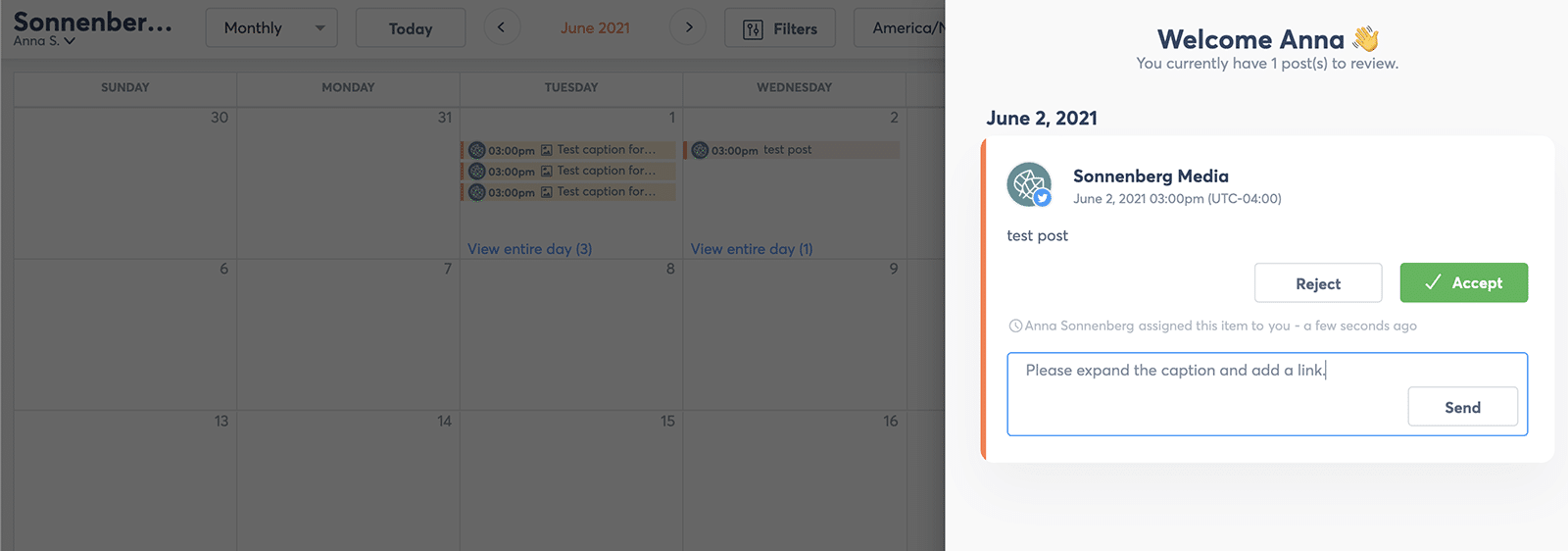Viewport: 1568px width, 551px height.
Task: Jump to Today in calendar
Action: (x=410, y=28)
